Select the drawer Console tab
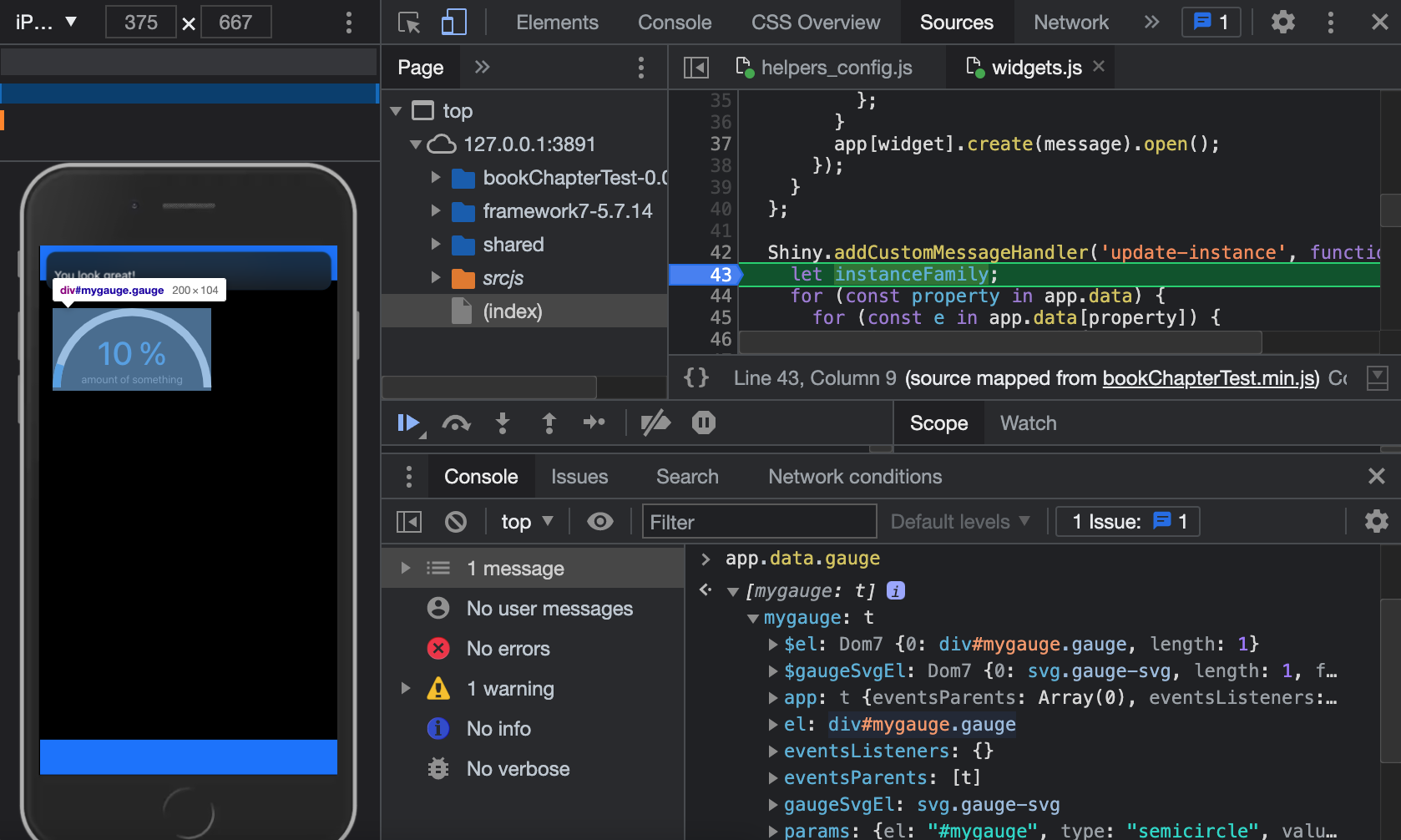The image size is (1401, 840). coord(481,477)
